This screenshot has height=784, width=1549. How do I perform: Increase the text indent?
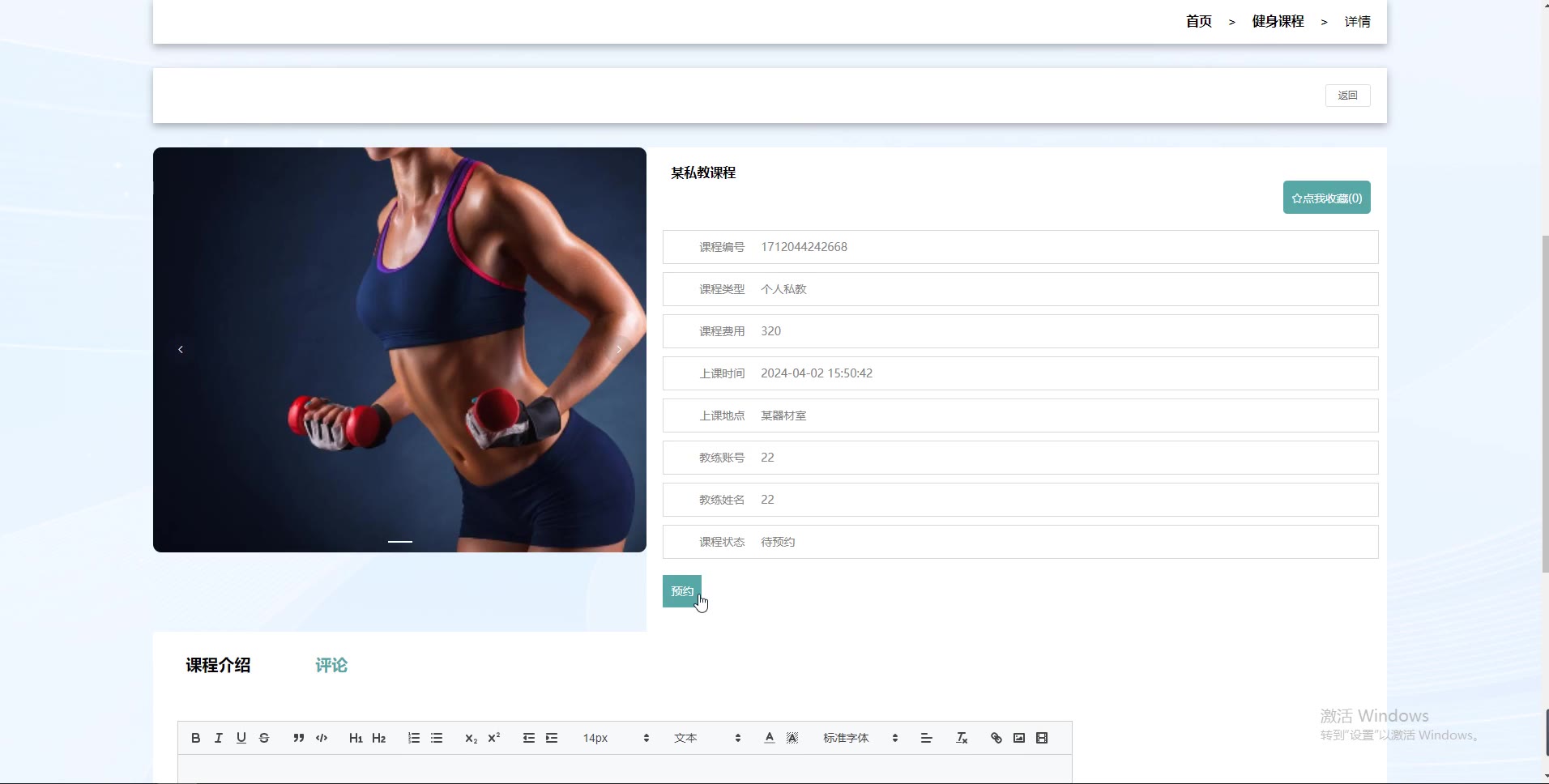pyautogui.click(x=552, y=738)
